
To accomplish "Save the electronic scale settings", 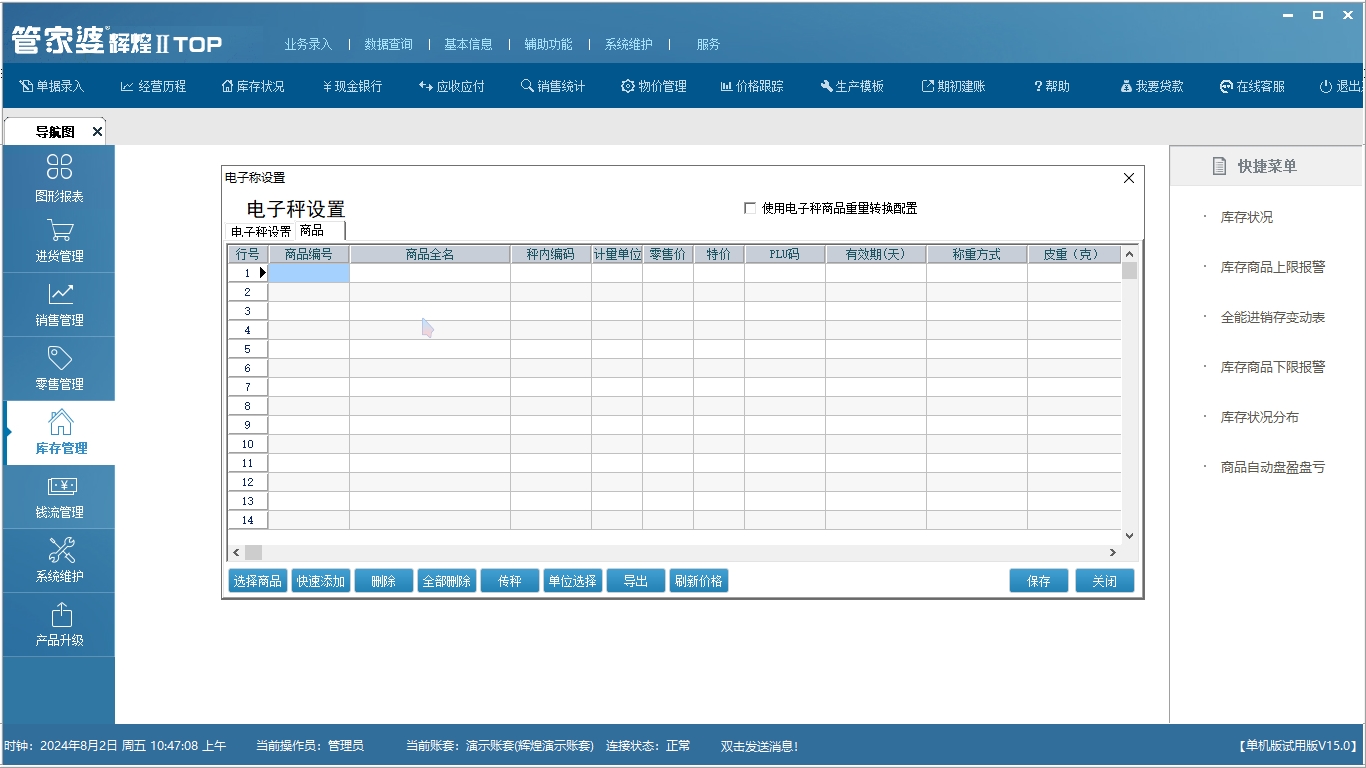I will tap(1039, 581).
